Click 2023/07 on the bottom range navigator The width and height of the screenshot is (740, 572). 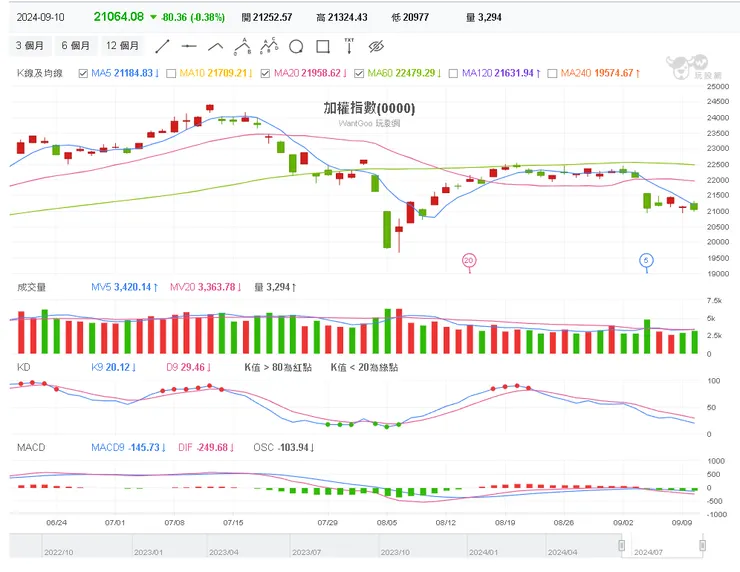tap(307, 552)
